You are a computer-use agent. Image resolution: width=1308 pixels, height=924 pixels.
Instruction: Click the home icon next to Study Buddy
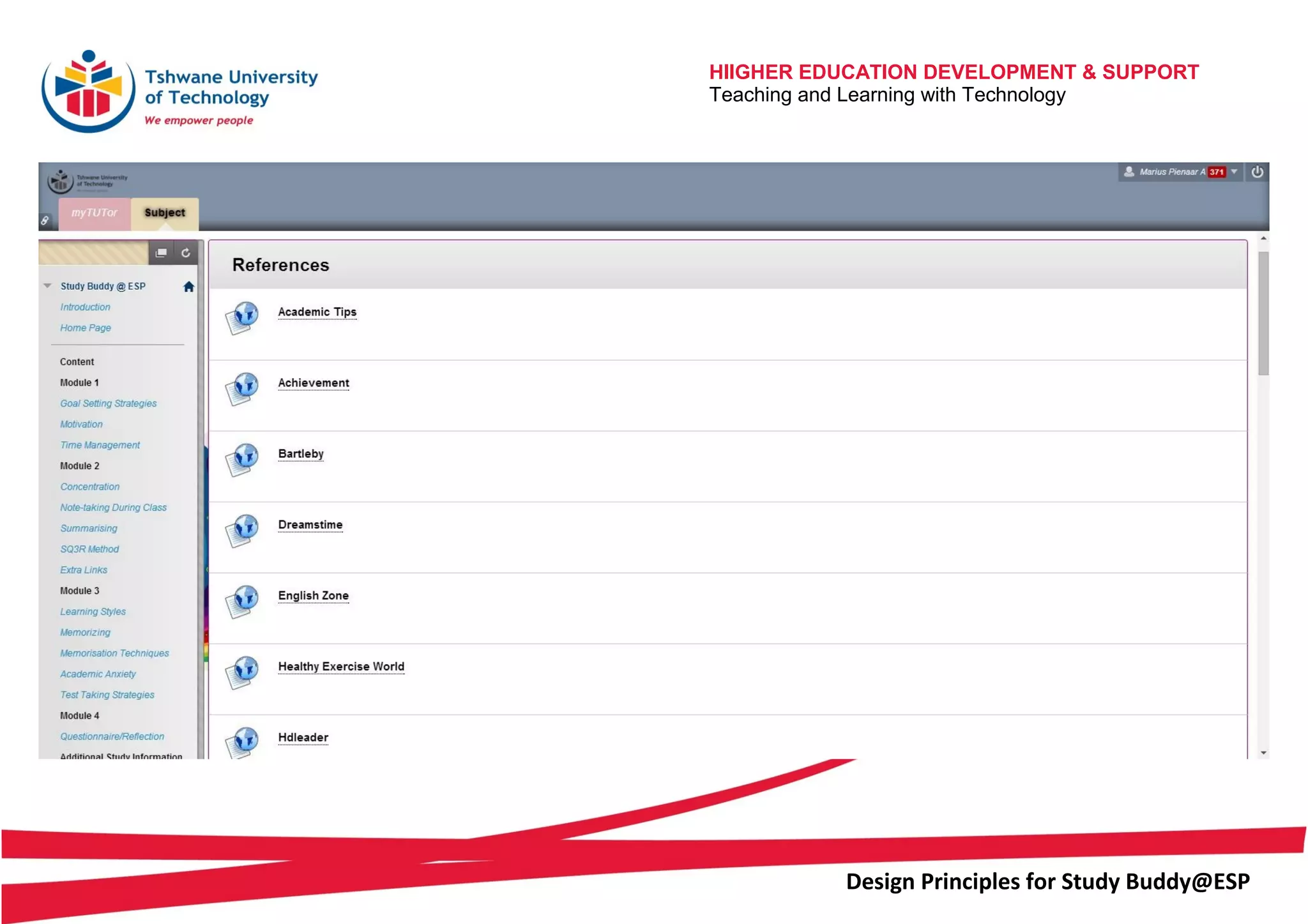coord(188,287)
